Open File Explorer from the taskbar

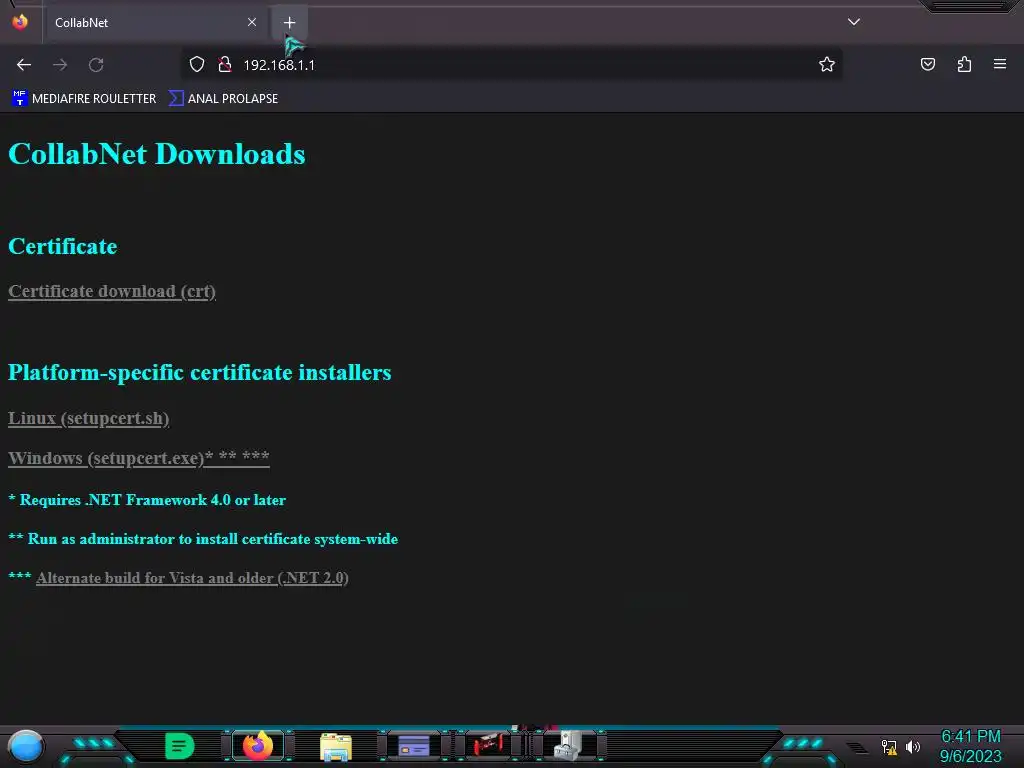[336, 746]
